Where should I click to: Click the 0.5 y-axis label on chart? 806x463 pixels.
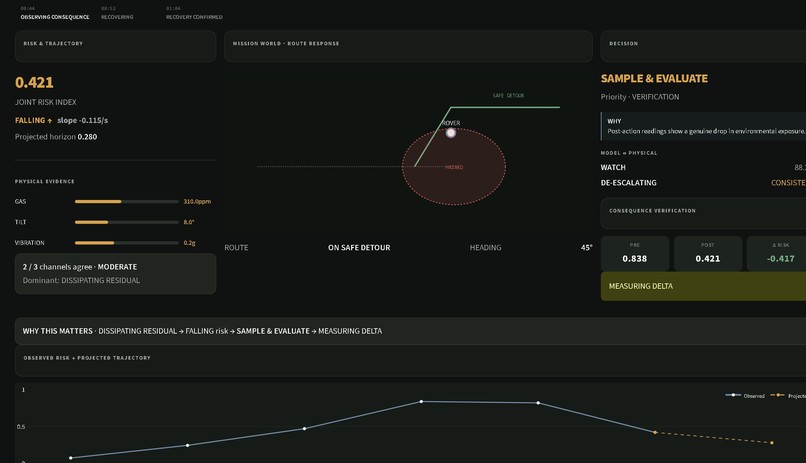(21, 427)
